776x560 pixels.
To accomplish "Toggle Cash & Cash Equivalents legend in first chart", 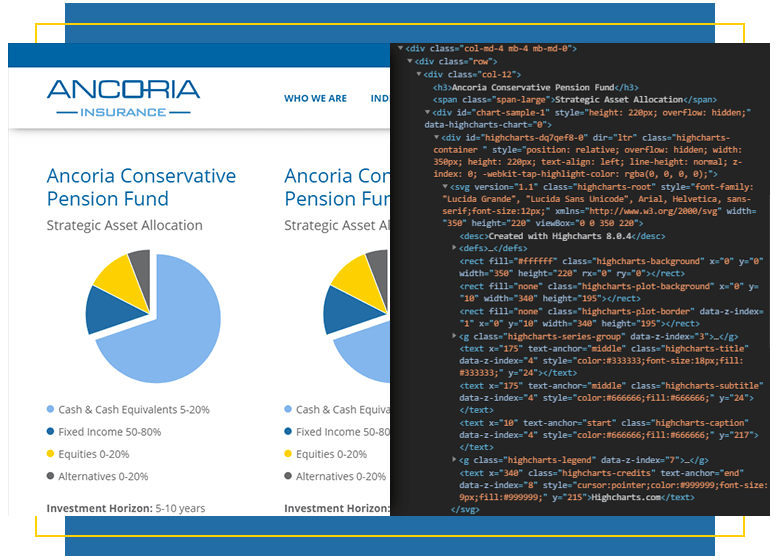I will [x=128, y=410].
